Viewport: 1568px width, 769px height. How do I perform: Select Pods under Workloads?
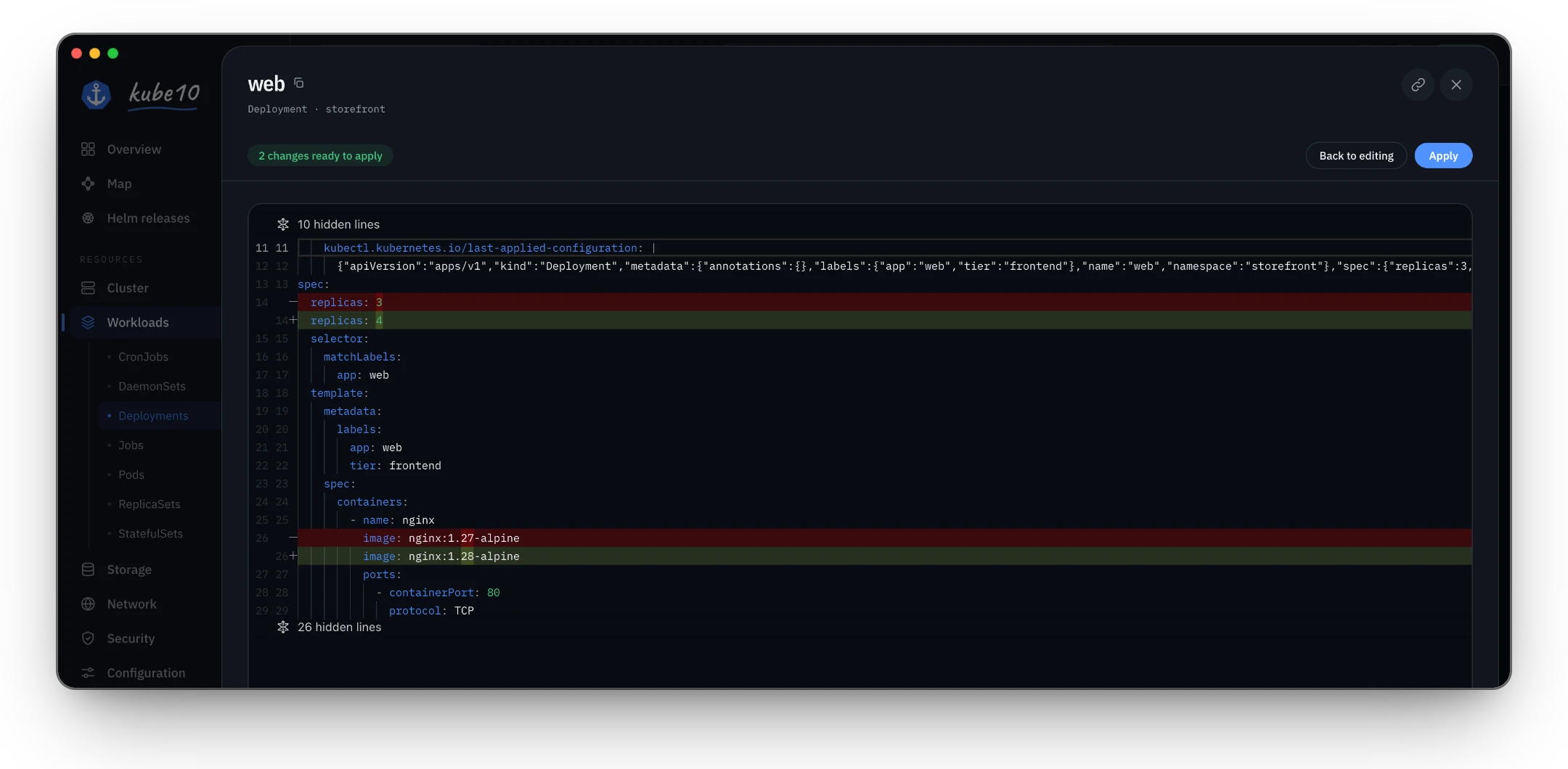coord(131,475)
